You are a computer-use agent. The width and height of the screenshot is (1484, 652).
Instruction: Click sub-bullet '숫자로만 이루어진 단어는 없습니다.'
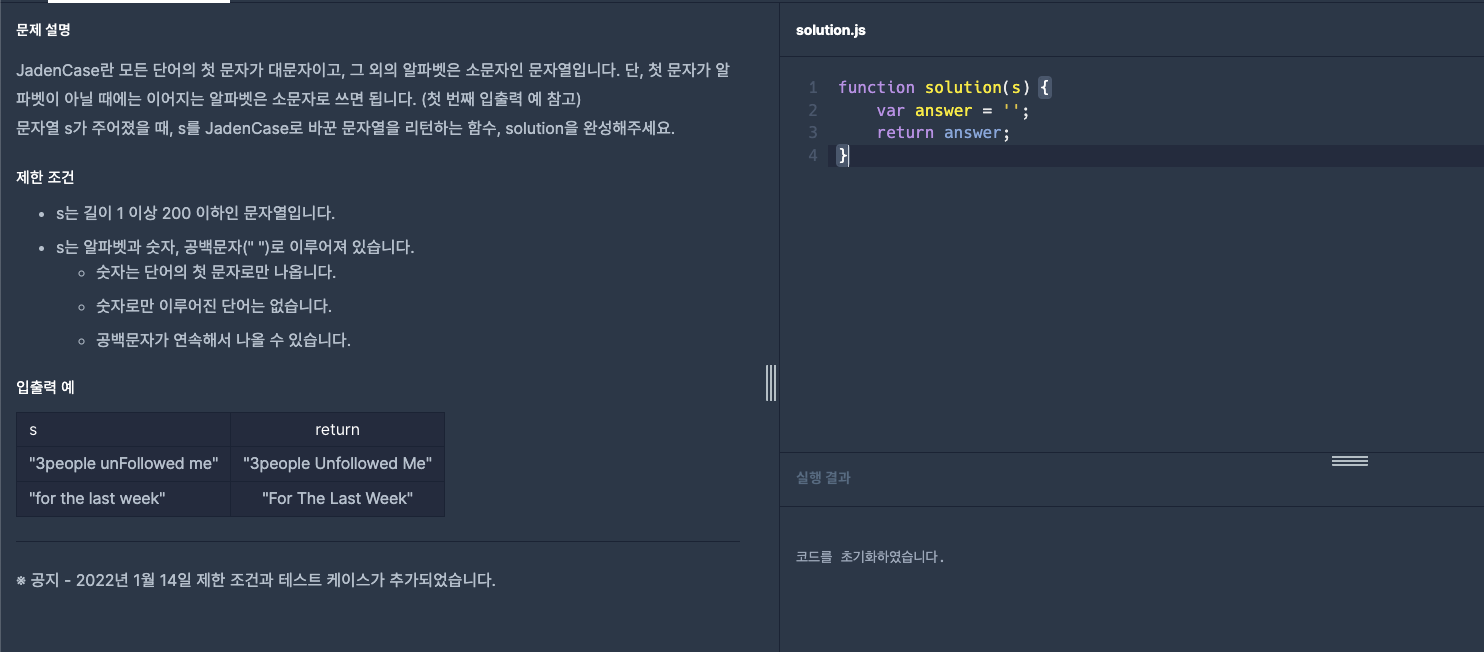click(214, 306)
